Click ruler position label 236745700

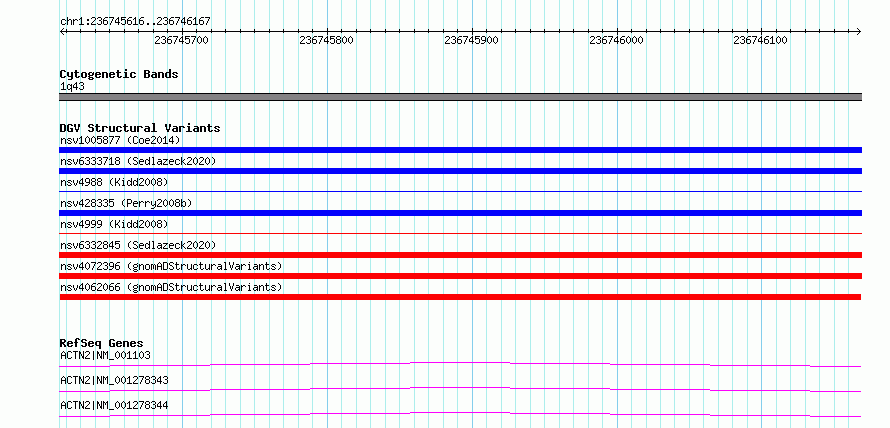[182, 40]
